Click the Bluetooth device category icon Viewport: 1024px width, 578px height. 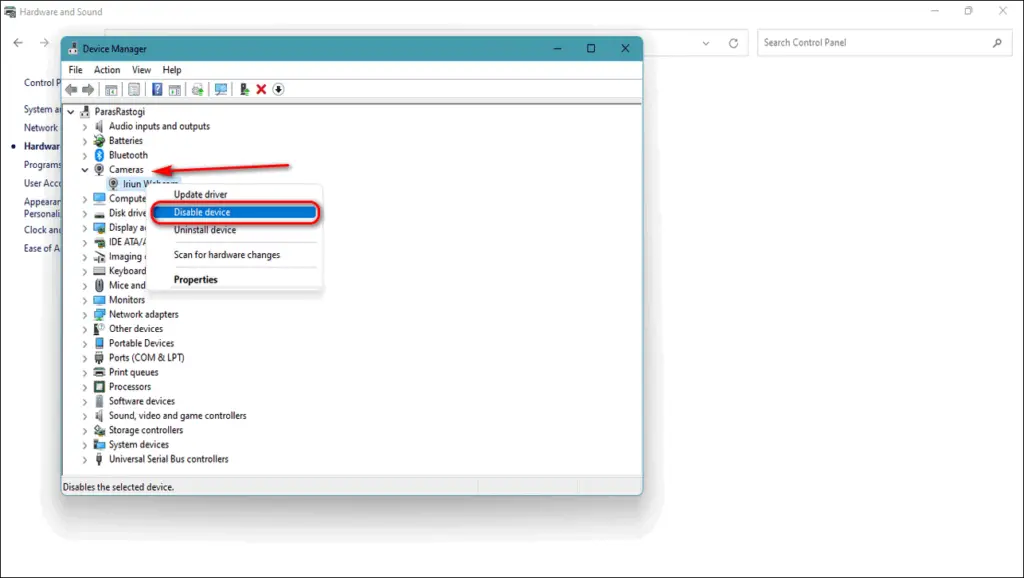point(99,155)
